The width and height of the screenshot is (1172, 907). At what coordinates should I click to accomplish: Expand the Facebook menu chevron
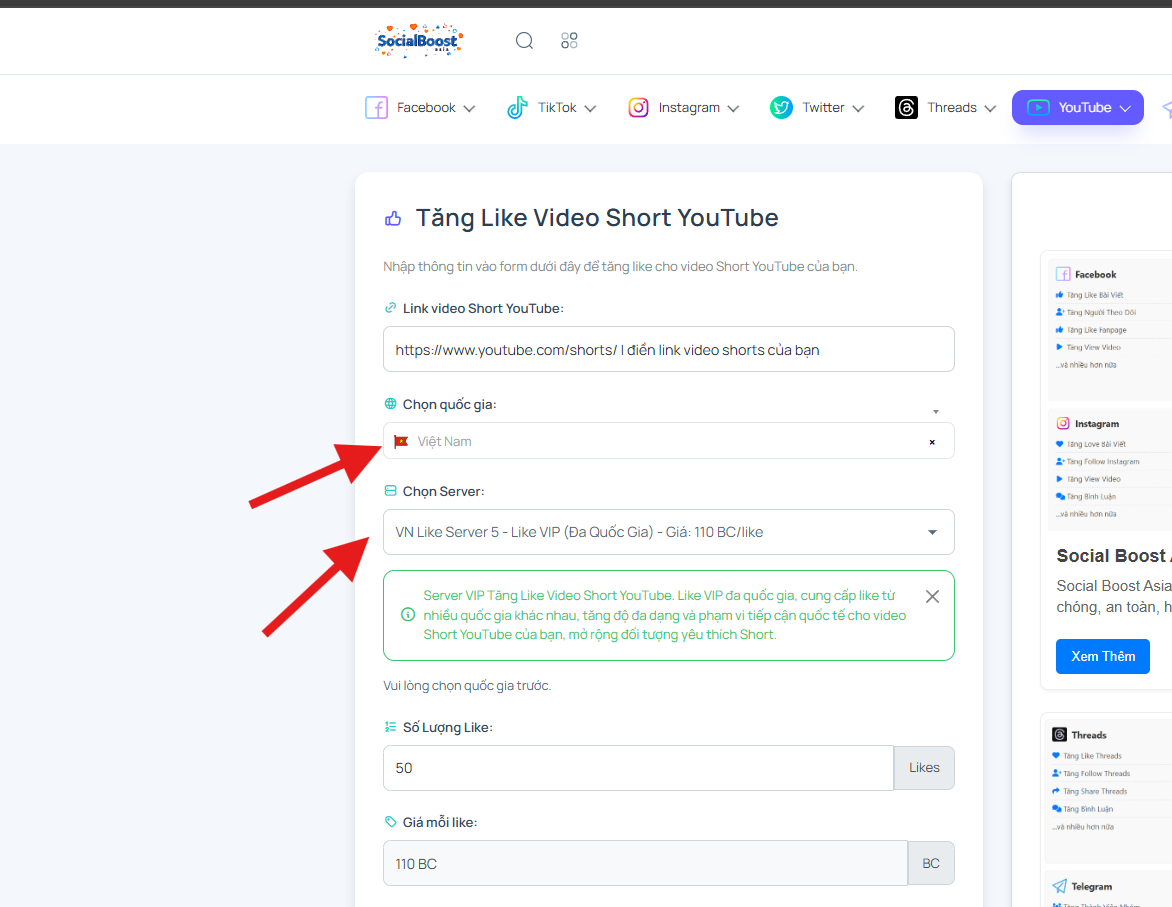click(x=469, y=108)
